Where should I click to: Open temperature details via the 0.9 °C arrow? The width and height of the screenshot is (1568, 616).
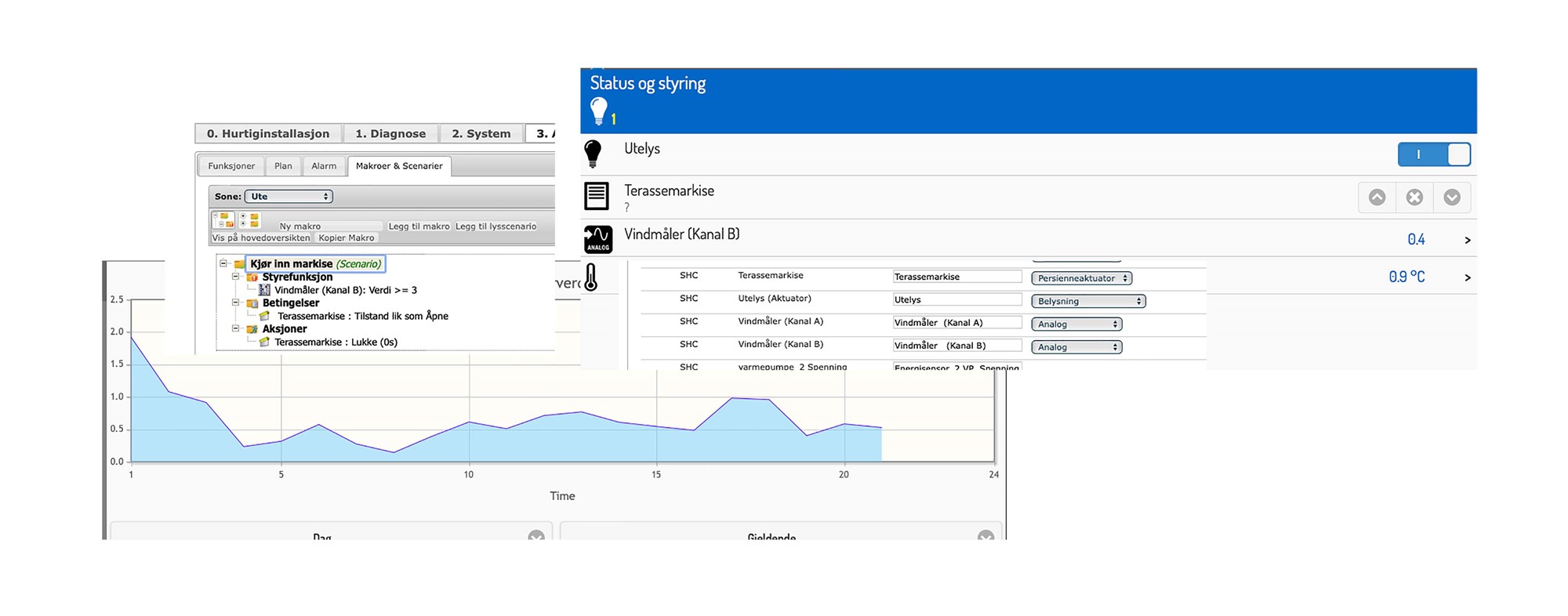click(x=1468, y=277)
